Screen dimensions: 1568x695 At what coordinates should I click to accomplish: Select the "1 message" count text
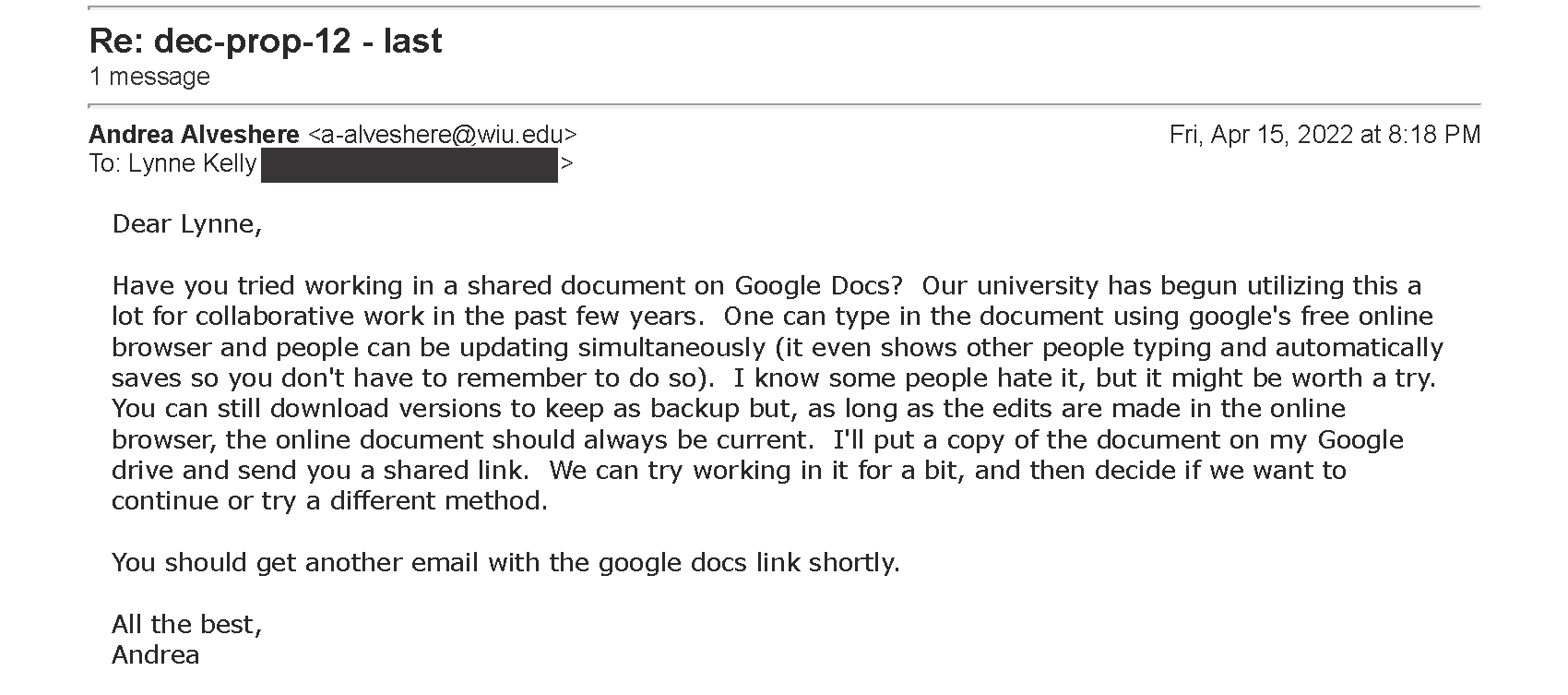click(x=149, y=77)
